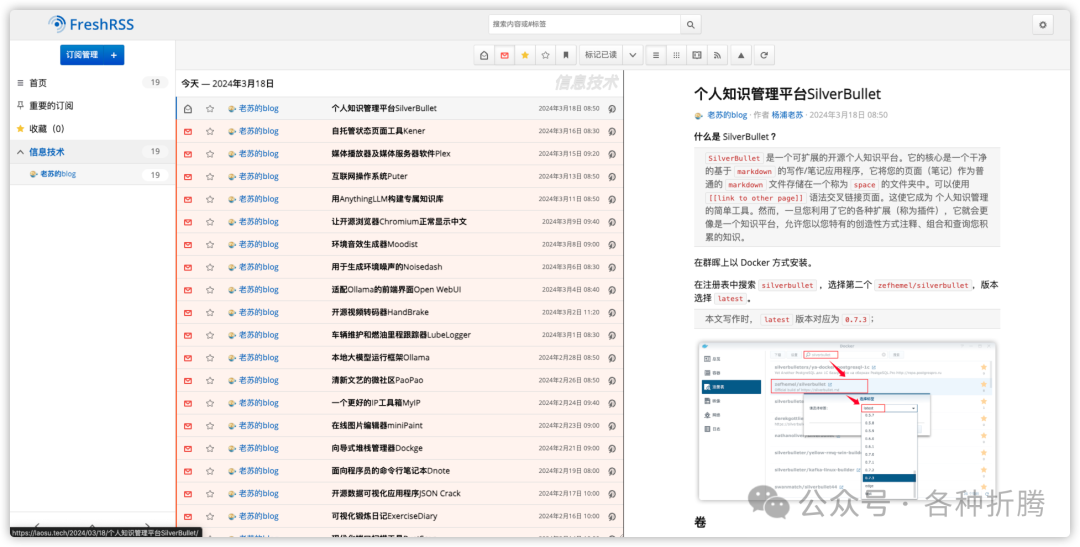Click the plus icon beside 订阅管理
Viewport: 1080px width, 547px height.
114,55
